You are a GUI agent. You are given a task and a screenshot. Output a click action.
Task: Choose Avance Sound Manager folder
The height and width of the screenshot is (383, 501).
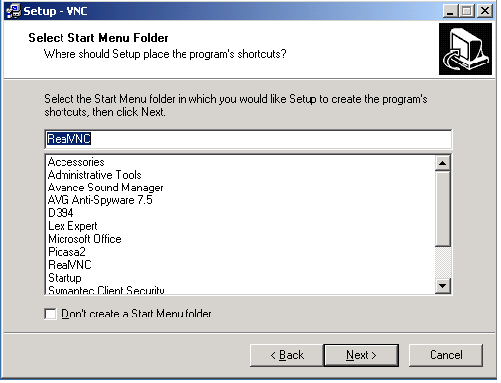(105, 188)
